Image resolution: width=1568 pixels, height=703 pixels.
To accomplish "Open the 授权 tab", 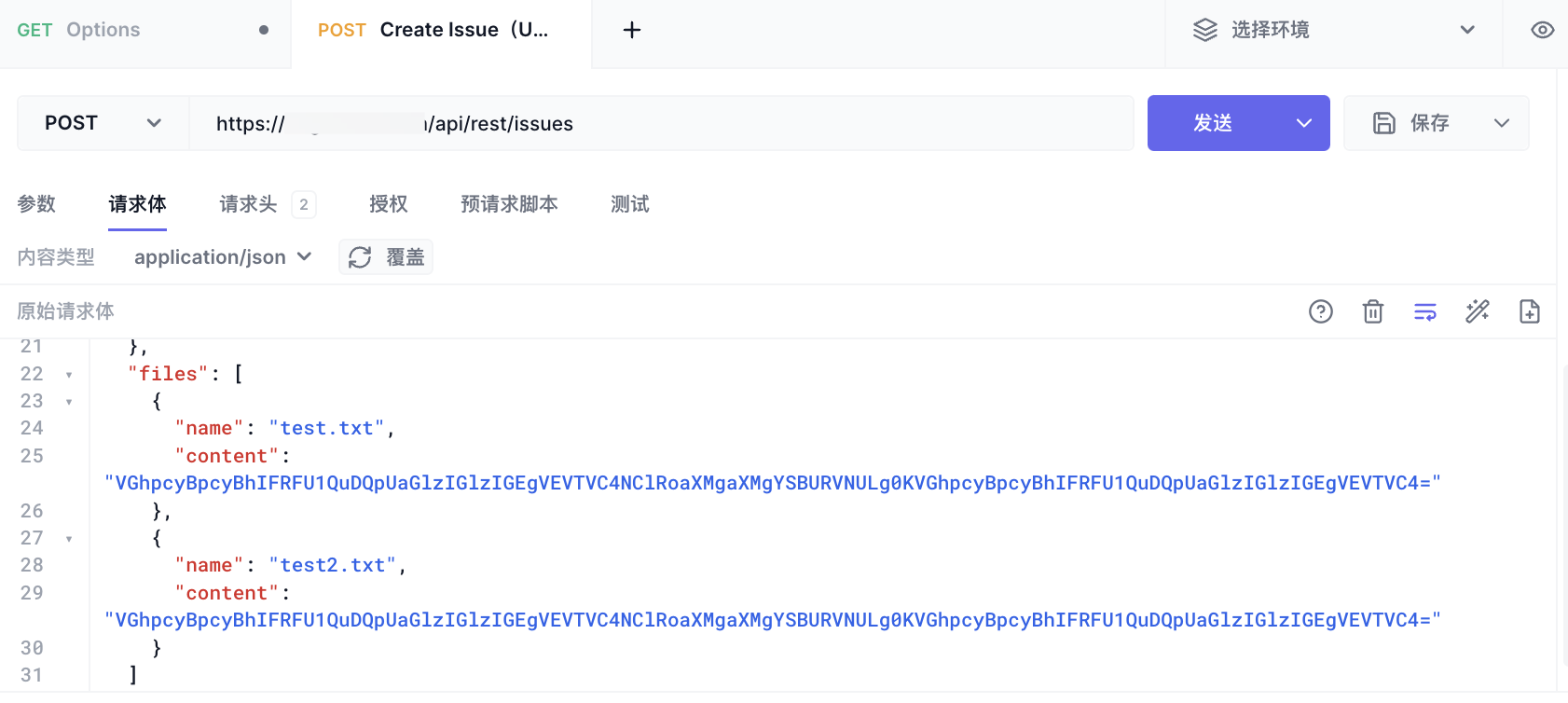I will [388, 204].
